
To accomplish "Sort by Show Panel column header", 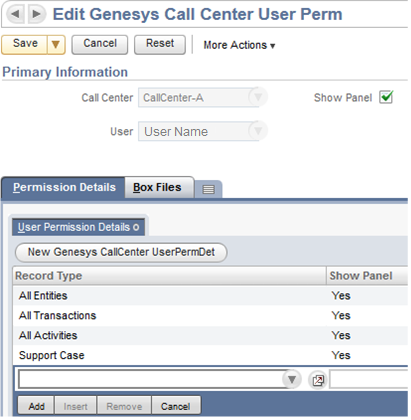I will coord(367,276).
